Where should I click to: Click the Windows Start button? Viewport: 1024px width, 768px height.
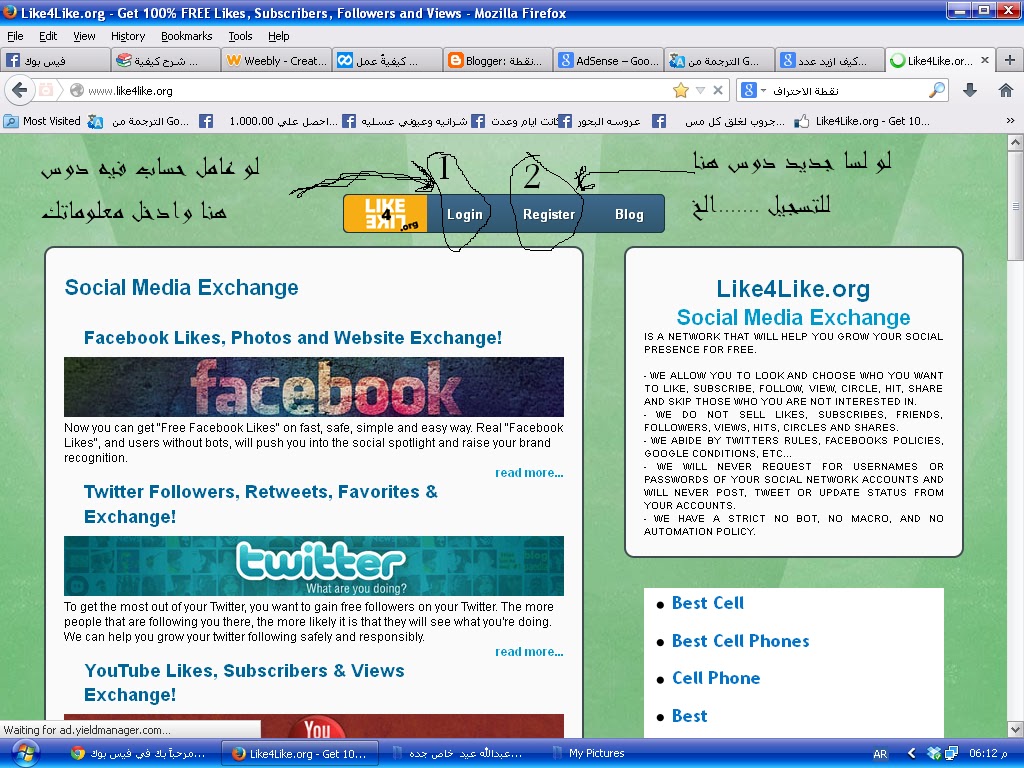23,754
